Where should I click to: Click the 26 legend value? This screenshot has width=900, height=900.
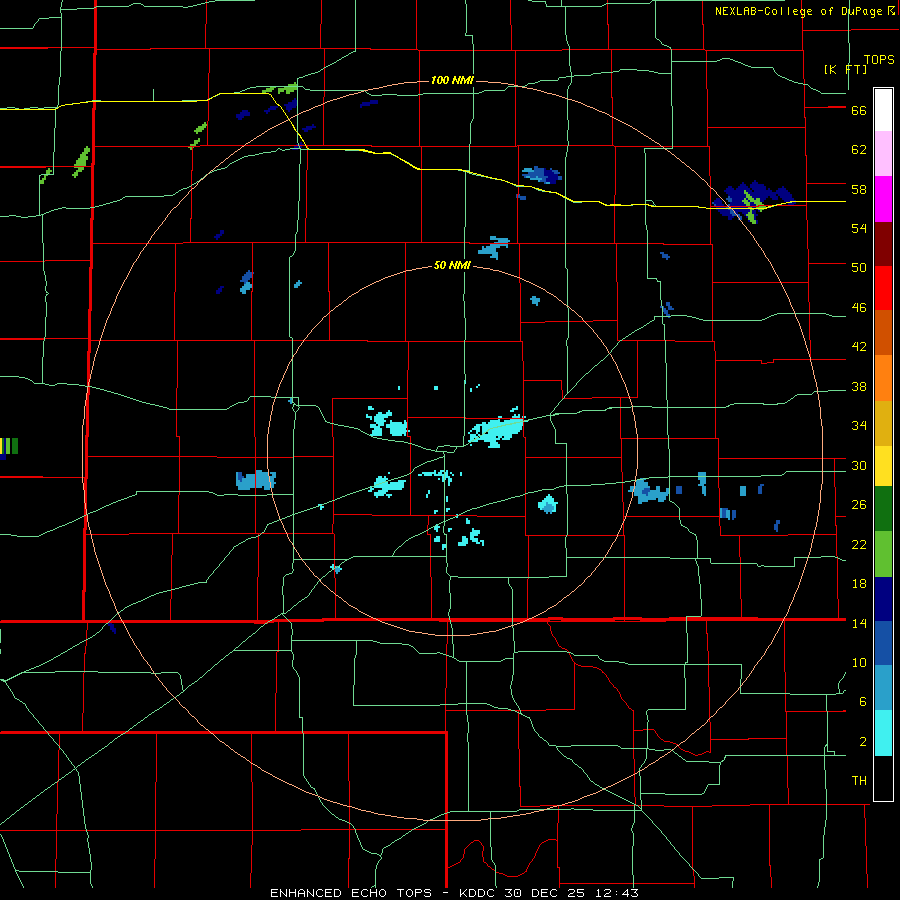tap(859, 505)
